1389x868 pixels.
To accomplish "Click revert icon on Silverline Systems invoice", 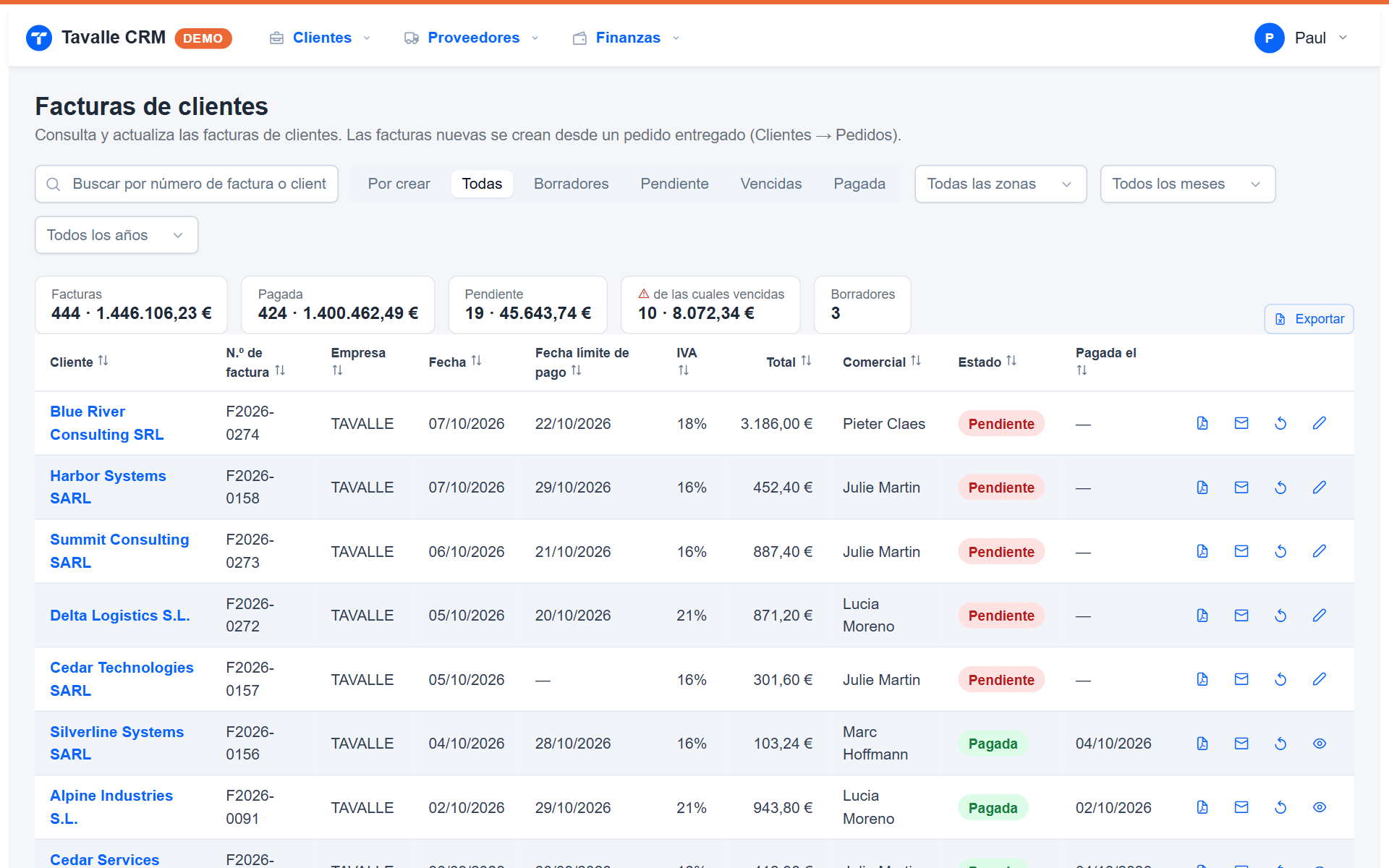I will click(x=1280, y=744).
